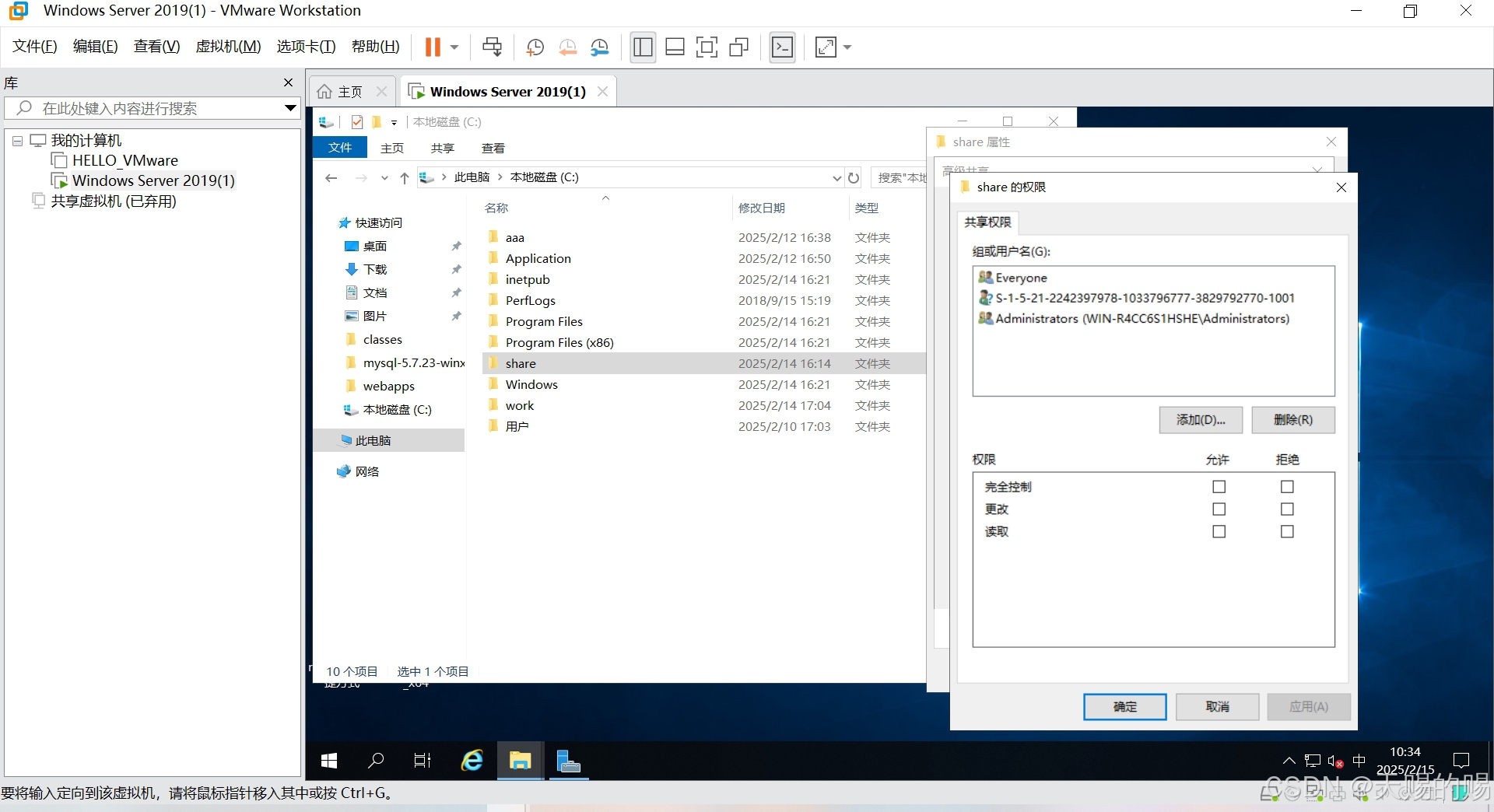Click the Explorer refresh icon
1494x812 pixels.
point(854,178)
